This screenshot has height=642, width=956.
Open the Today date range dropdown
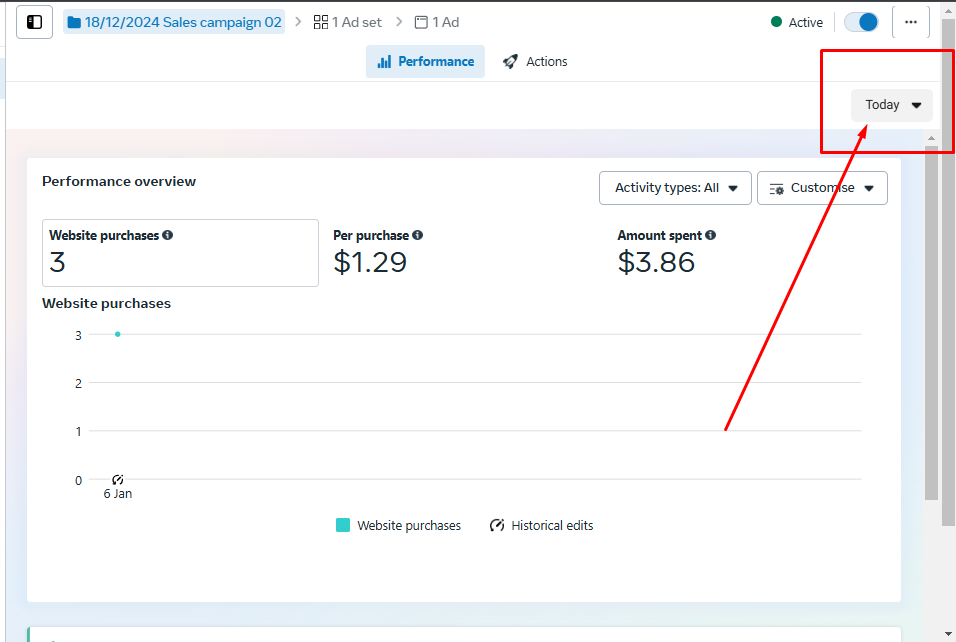[892, 105]
